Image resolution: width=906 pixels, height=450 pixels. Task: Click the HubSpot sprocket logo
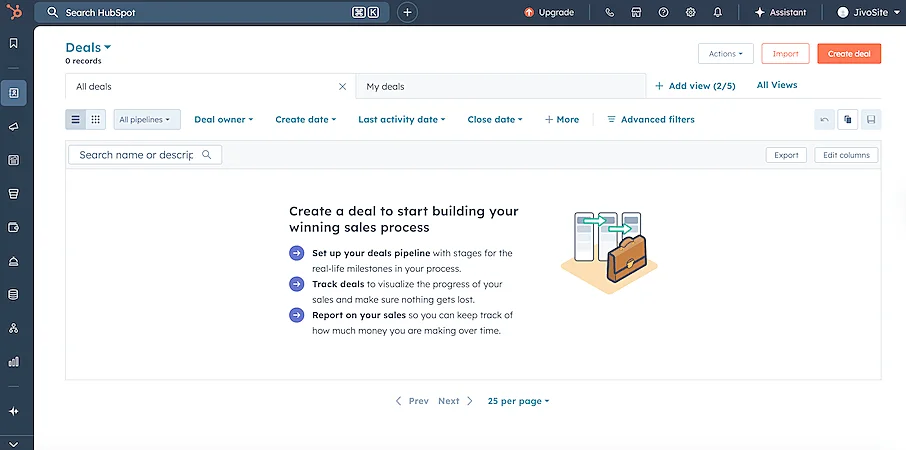coord(14,12)
